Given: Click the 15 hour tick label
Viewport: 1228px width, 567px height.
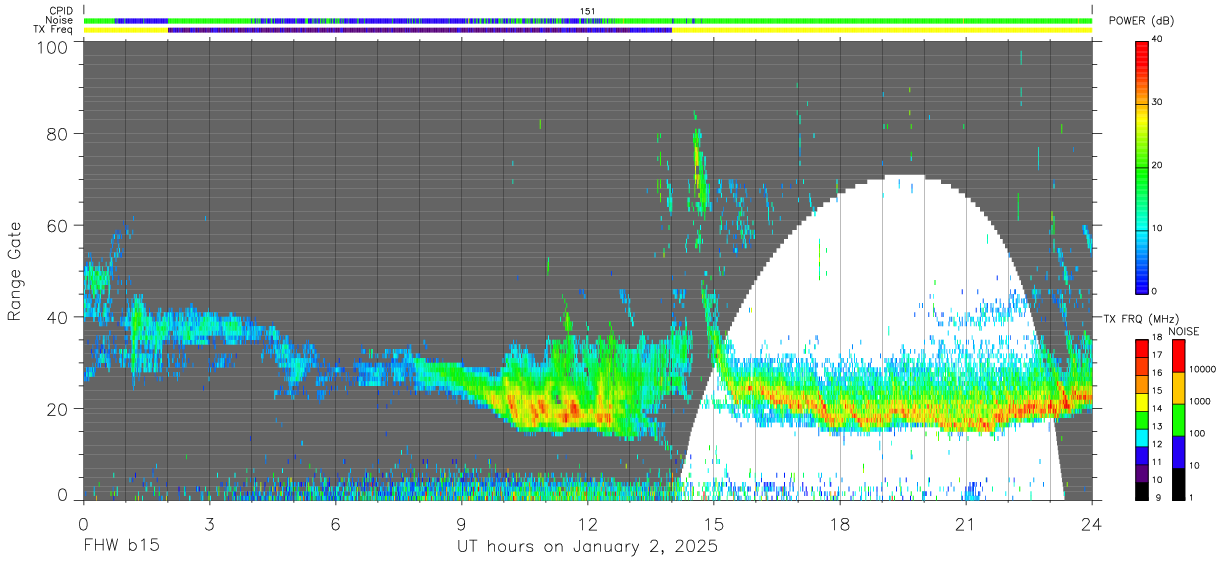Looking at the screenshot, I should (713, 524).
